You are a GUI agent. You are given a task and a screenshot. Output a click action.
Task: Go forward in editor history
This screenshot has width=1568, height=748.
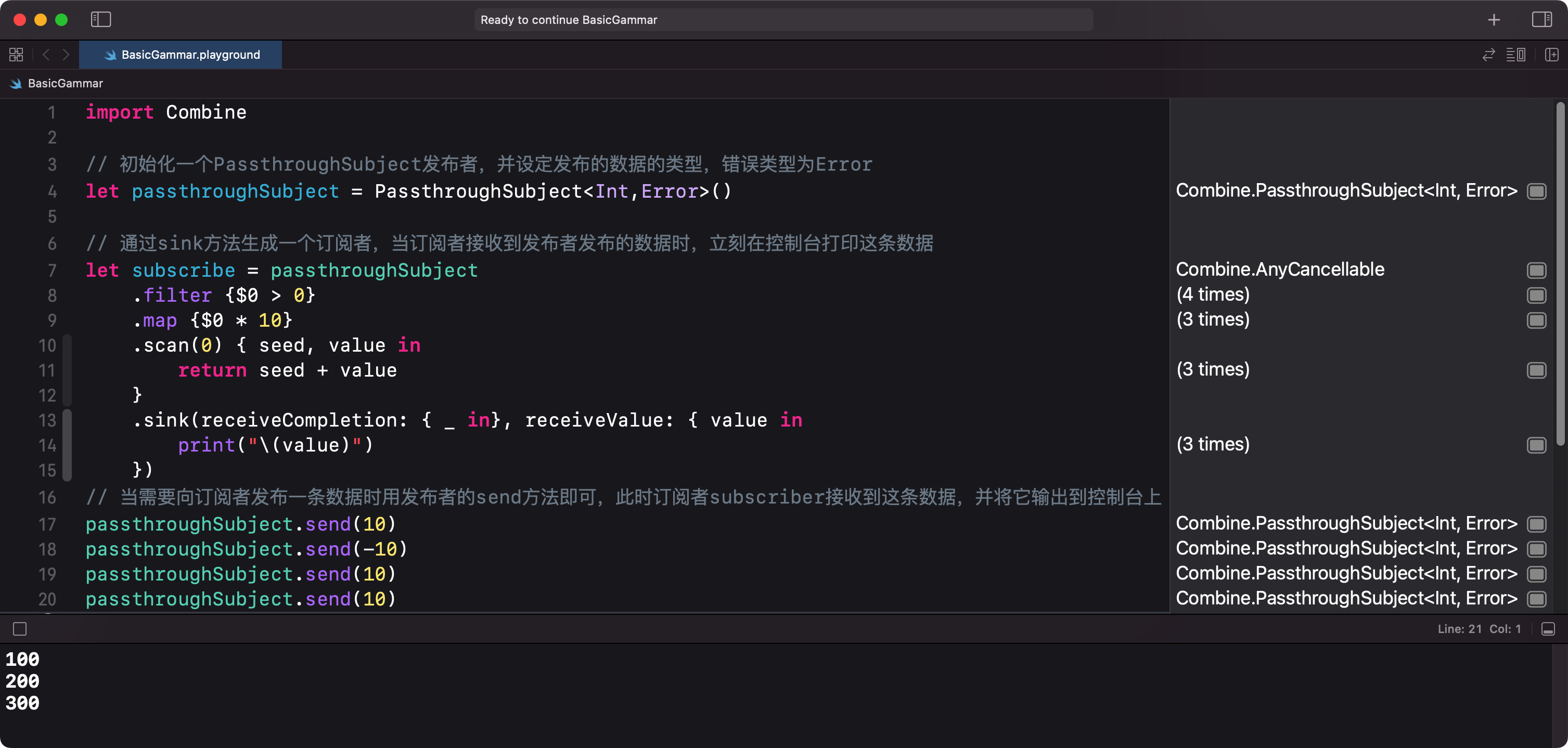pos(66,55)
